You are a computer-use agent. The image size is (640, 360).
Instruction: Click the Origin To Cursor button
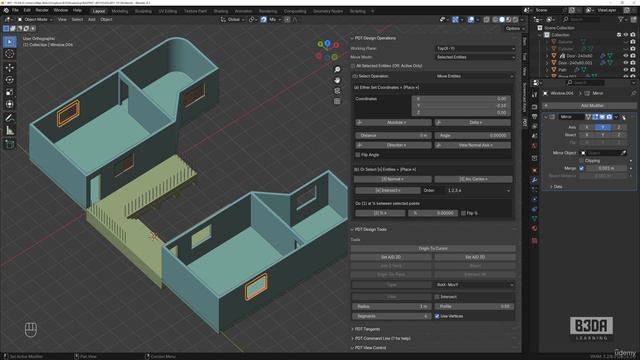click(433, 249)
